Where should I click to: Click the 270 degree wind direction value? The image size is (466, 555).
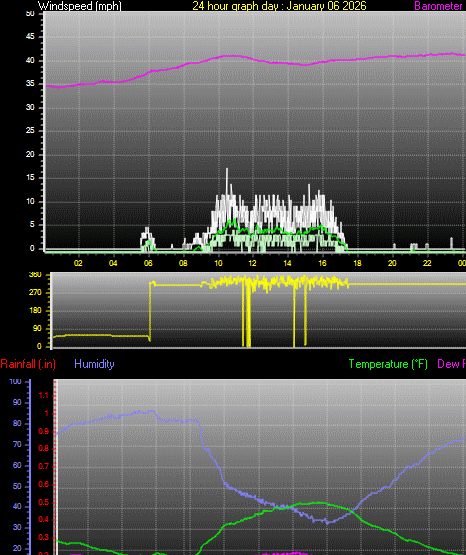[35, 292]
